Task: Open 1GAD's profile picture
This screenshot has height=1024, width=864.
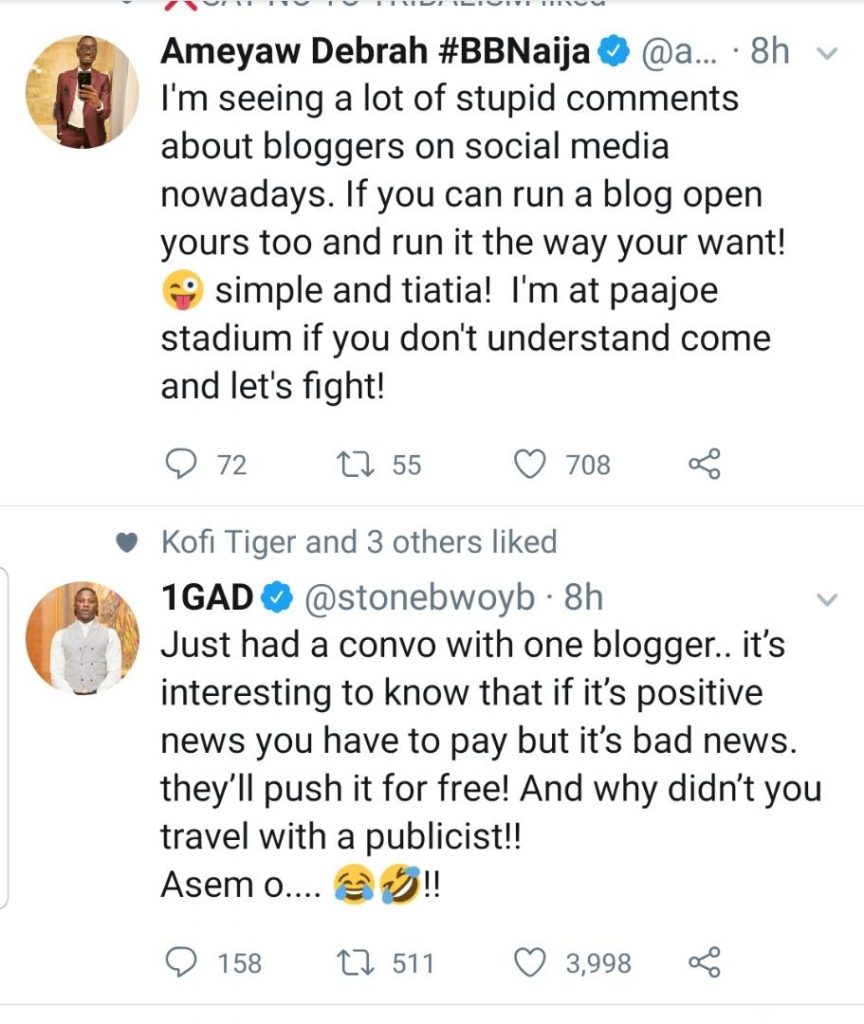Action: coord(82,637)
